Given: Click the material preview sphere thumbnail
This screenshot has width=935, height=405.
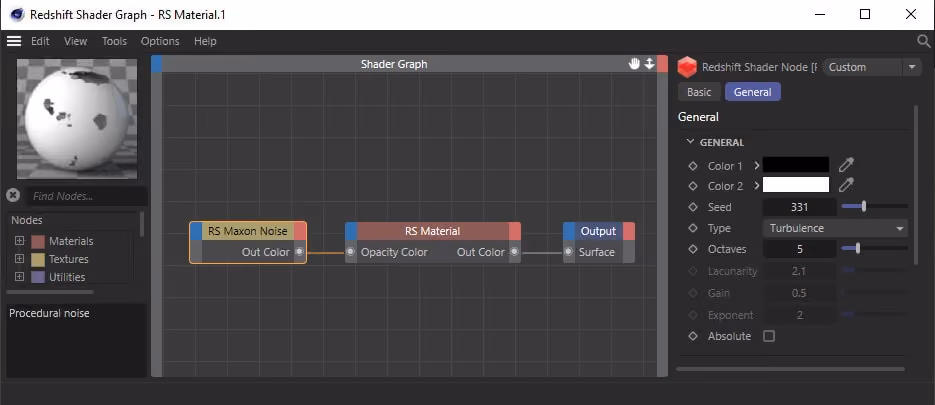Looking at the screenshot, I should [77, 118].
